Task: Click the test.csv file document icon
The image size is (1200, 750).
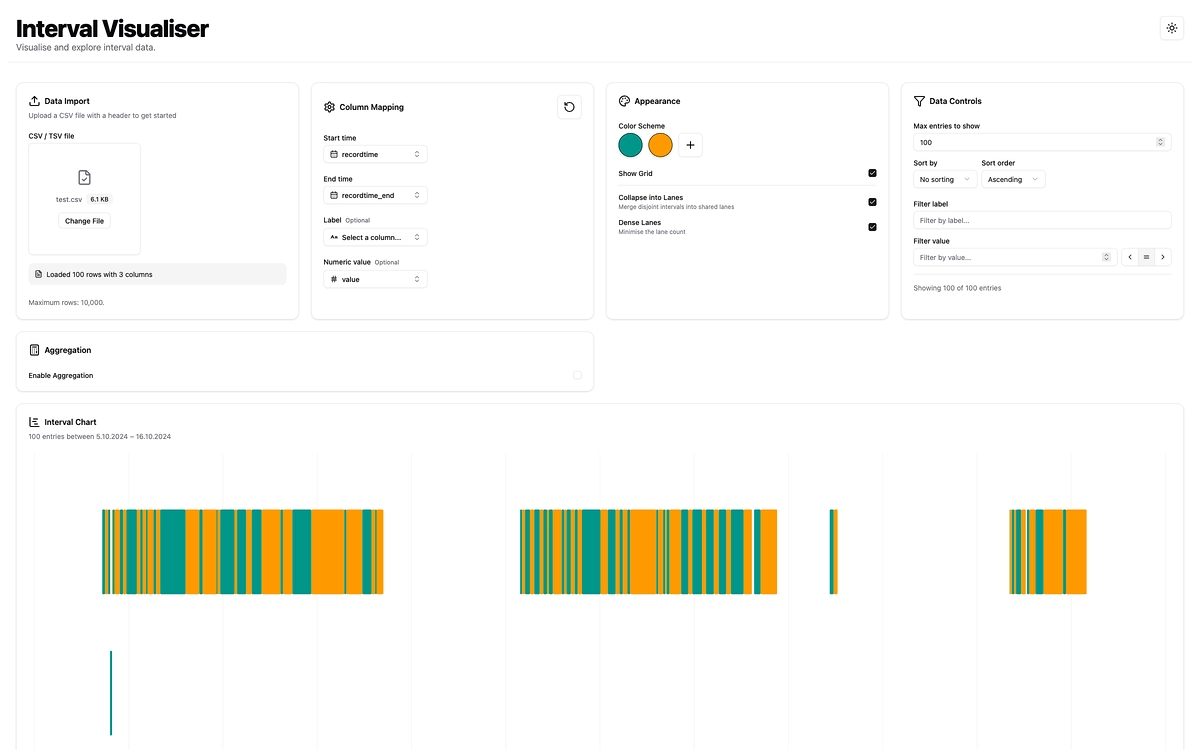Action: pos(84,177)
